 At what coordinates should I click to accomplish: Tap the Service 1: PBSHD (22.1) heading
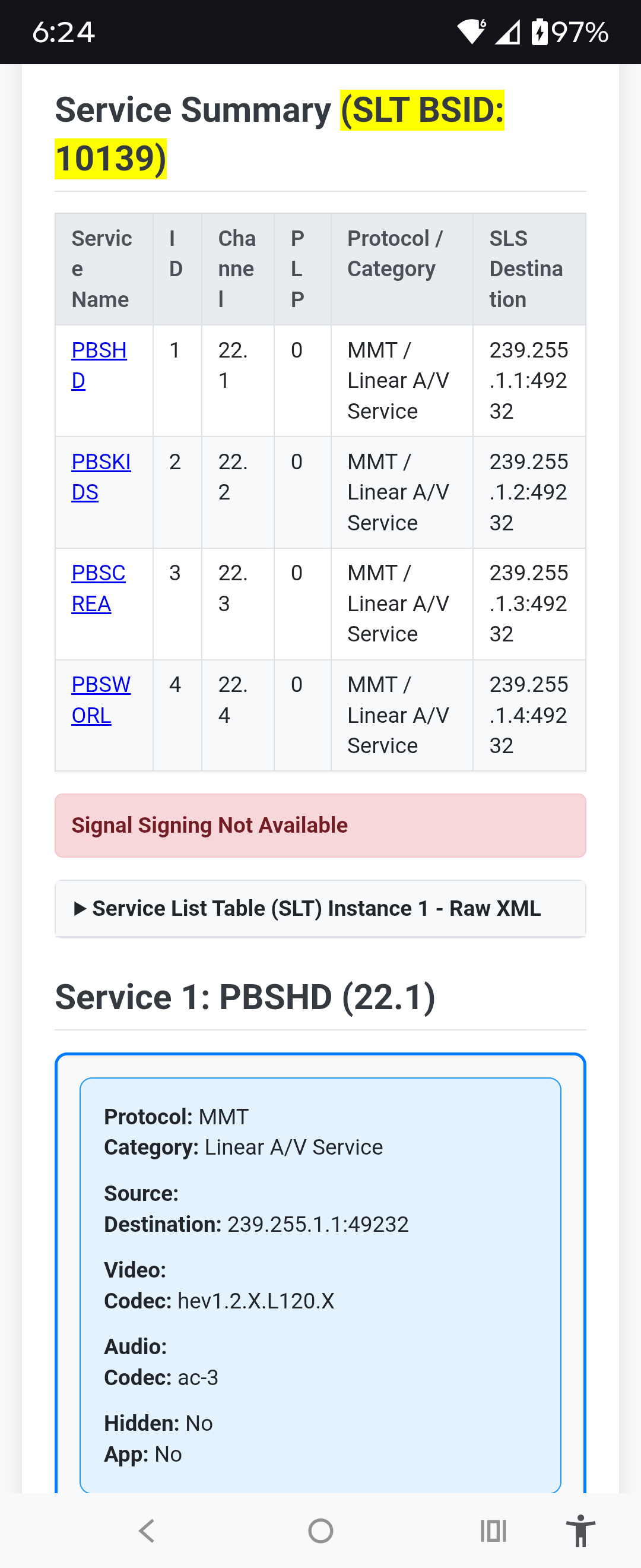coord(245,997)
